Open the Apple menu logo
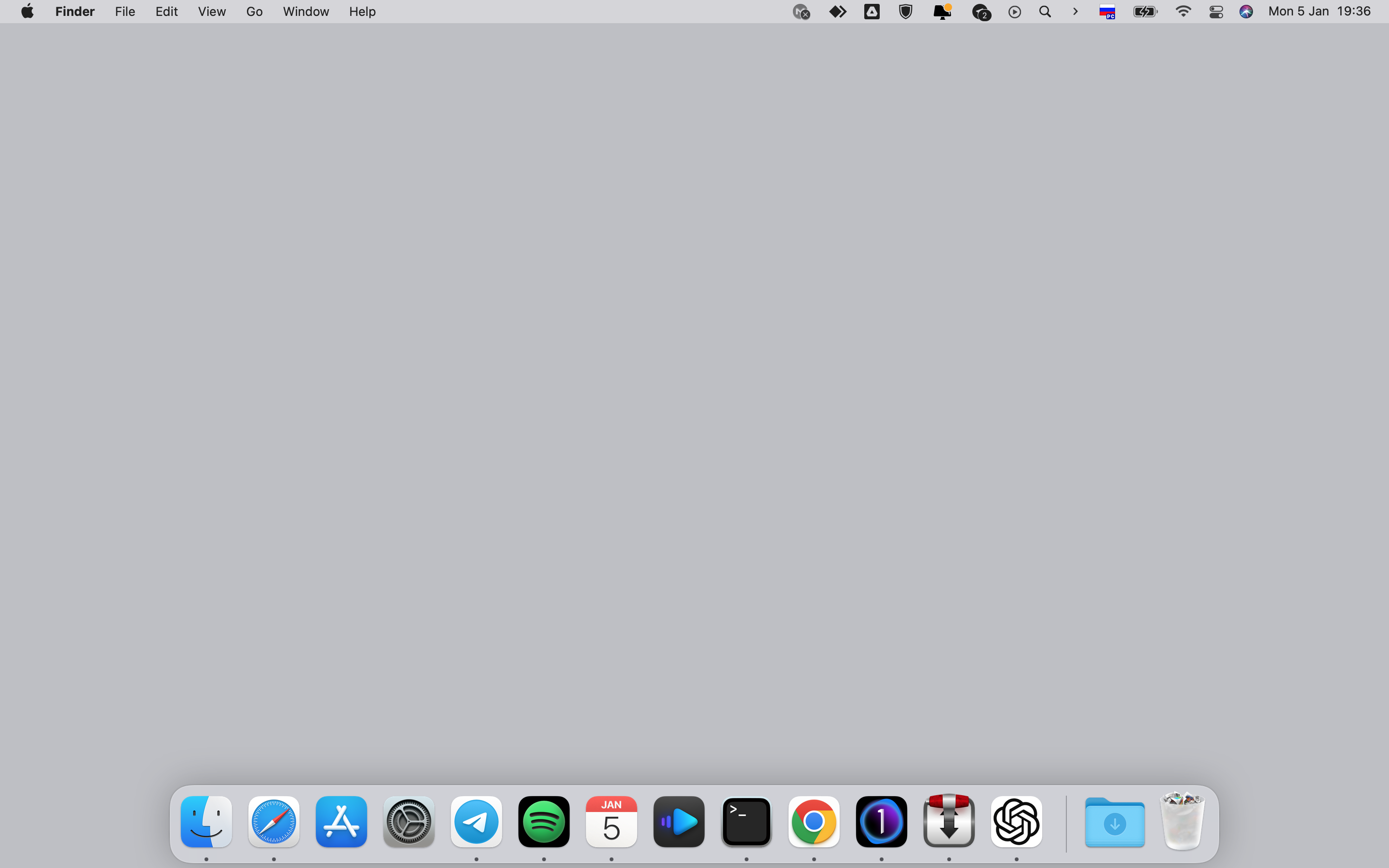The image size is (1389, 868). (x=27, y=12)
